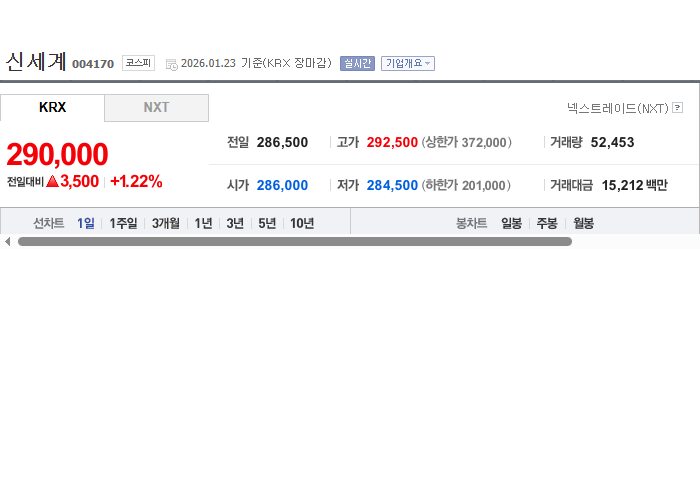Switch to the NXT tab
This screenshot has height=490, width=700.
pos(156,108)
